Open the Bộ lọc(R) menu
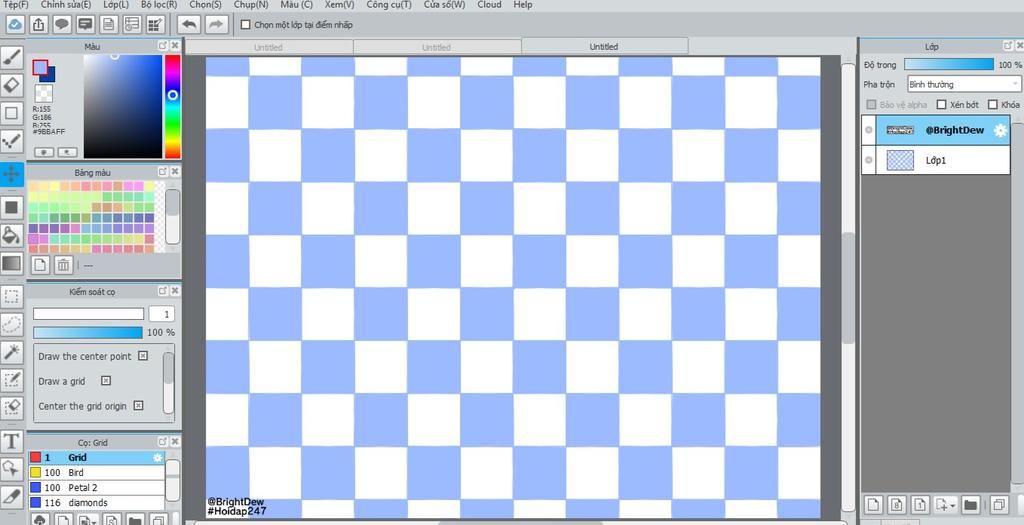The width and height of the screenshot is (1024, 525). [x=159, y=5]
